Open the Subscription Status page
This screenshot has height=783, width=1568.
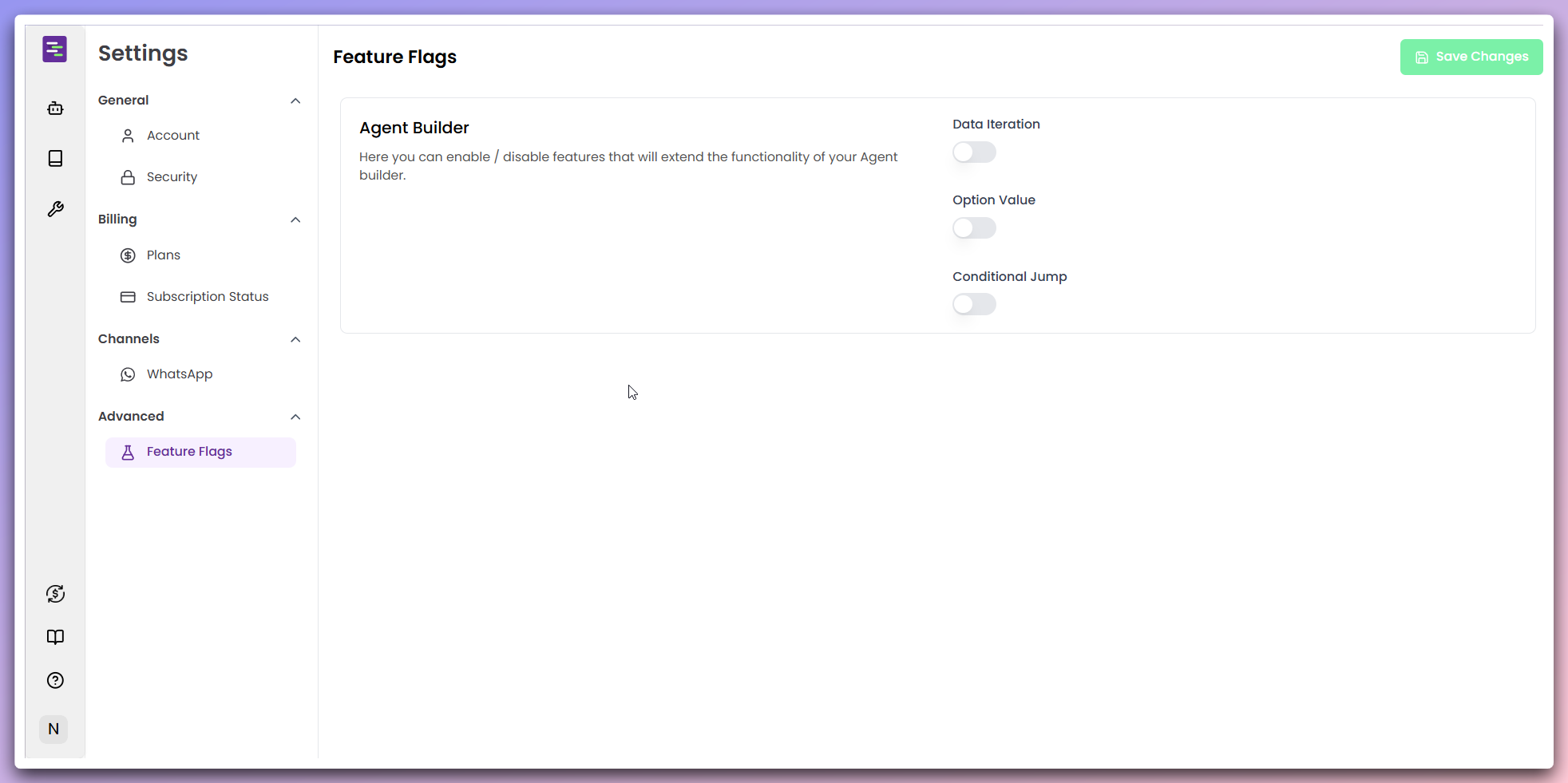coord(207,296)
